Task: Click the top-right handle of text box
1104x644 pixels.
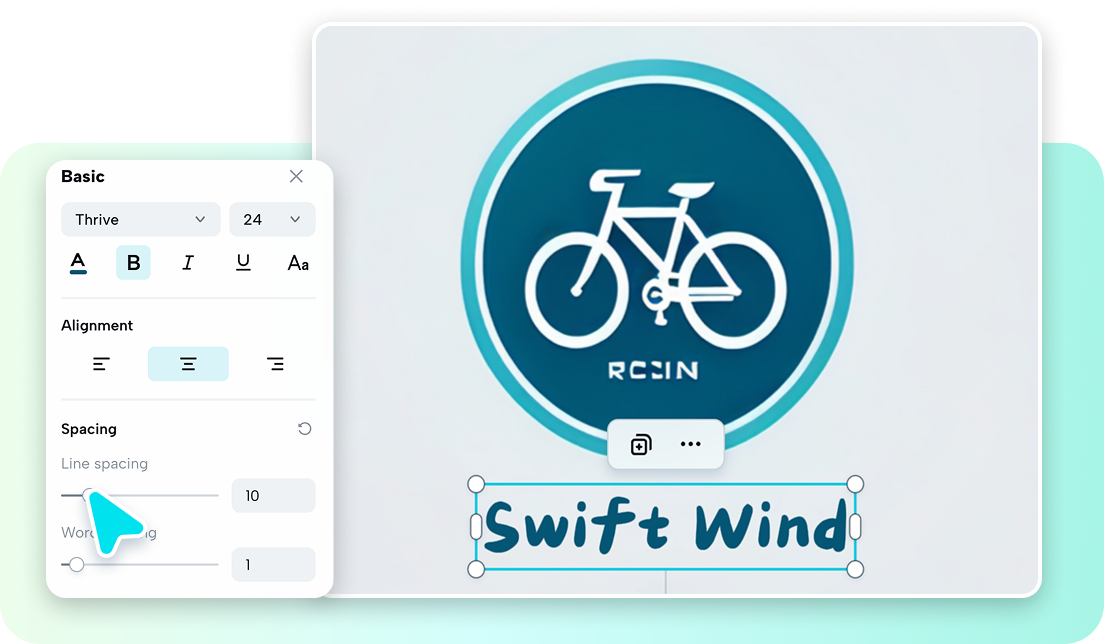Action: coord(855,484)
